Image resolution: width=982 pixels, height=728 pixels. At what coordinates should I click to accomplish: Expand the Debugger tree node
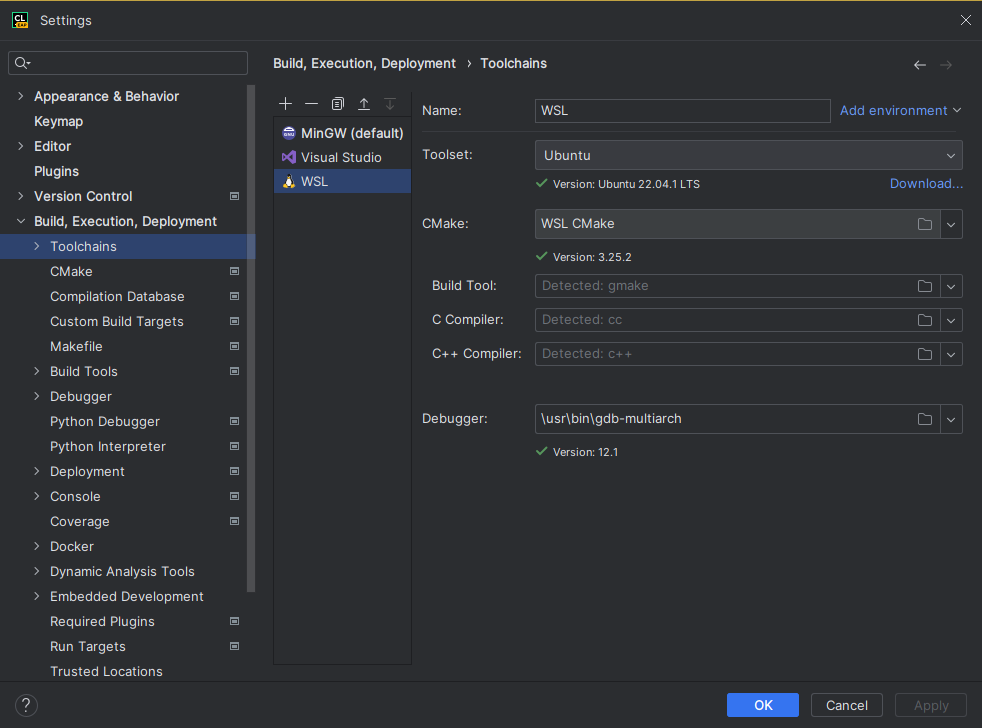point(36,397)
